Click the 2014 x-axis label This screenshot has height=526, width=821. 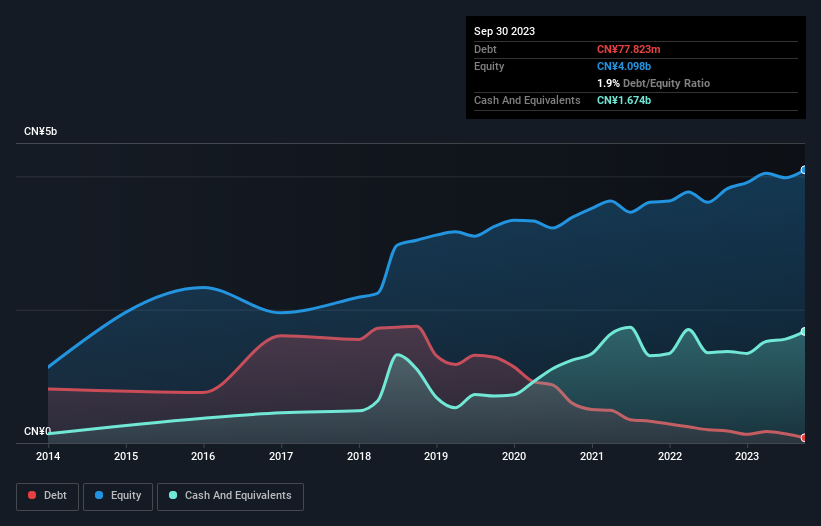48,456
